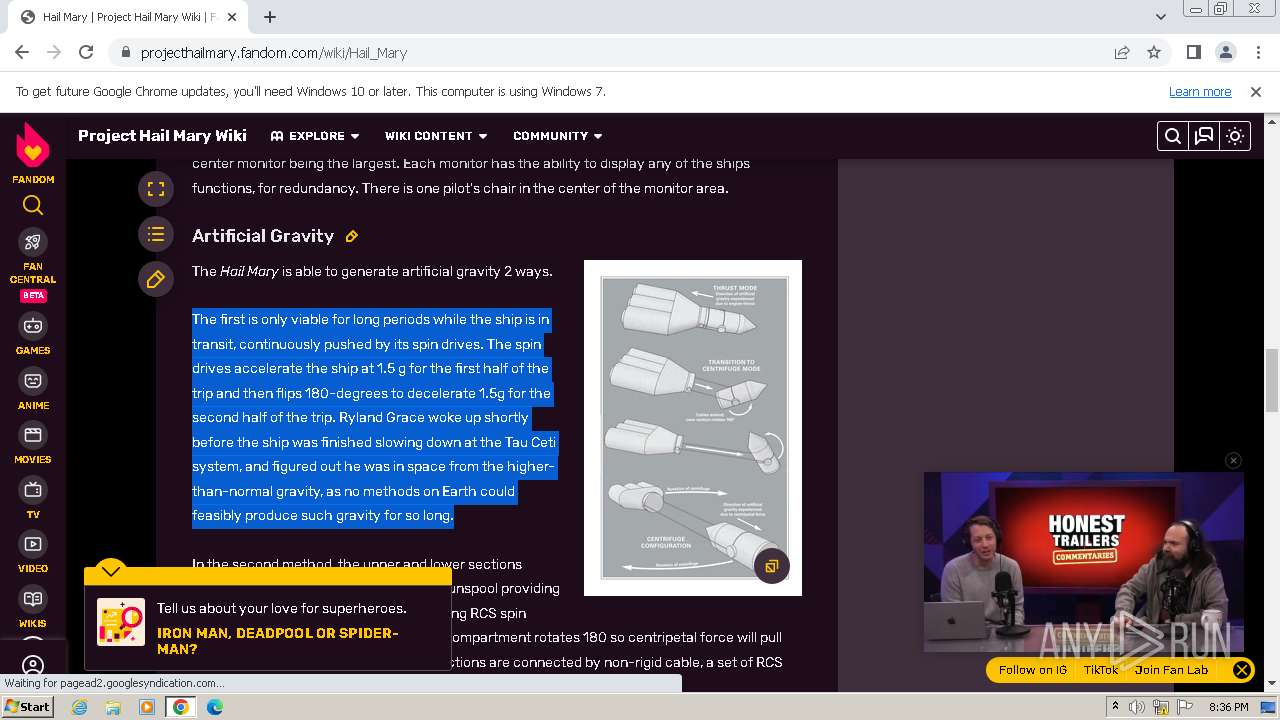Go to the Video section
1280x720 pixels.
(x=33, y=553)
